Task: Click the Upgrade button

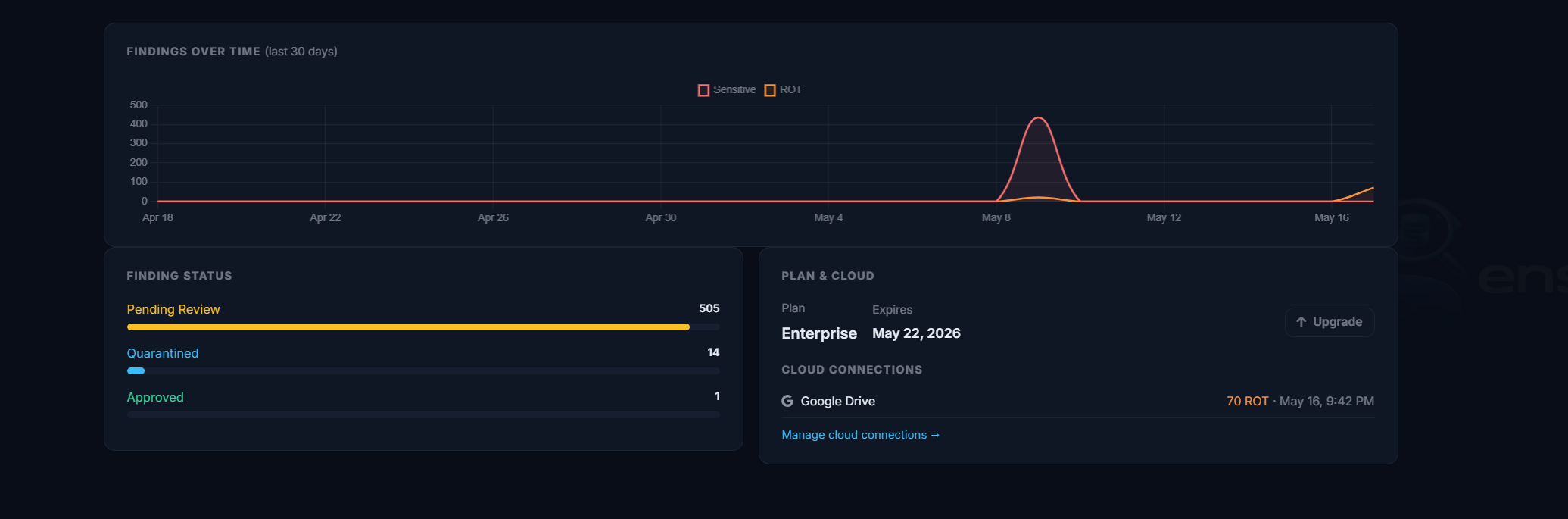Action: pos(1330,322)
